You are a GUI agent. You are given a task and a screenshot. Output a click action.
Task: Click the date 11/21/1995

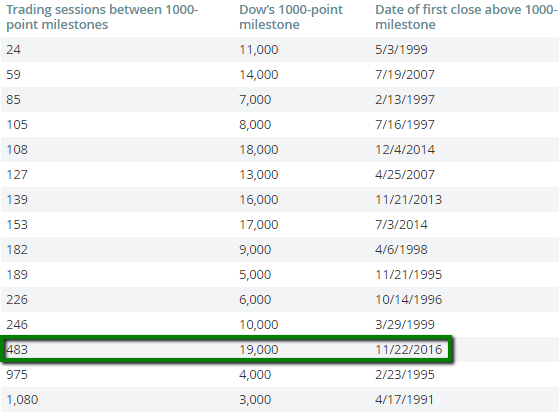tap(409, 274)
